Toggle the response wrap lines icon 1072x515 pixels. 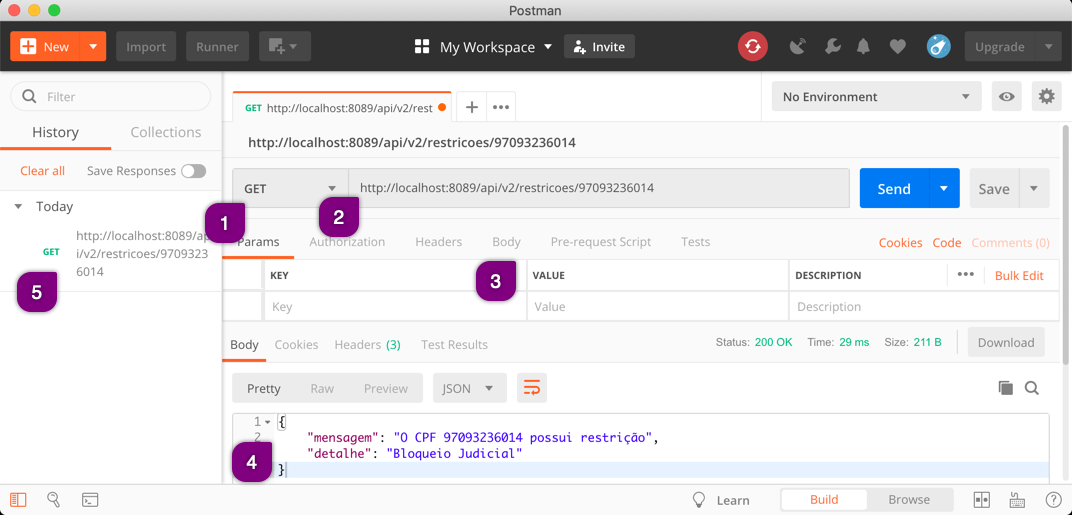(x=532, y=388)
